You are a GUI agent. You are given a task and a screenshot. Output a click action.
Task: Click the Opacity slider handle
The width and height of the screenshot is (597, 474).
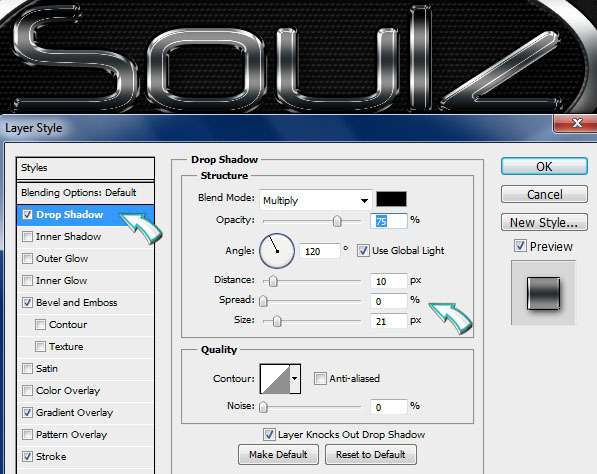(x=337, y=221)
